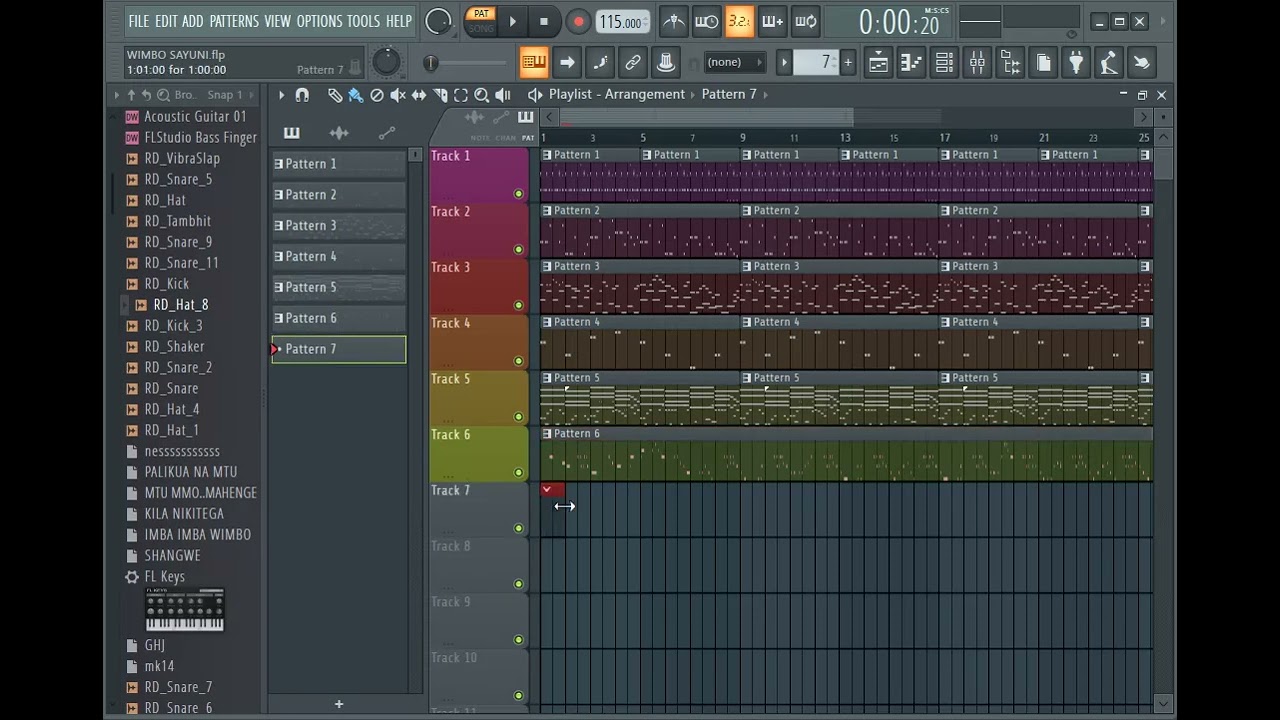Open the Channel rack view button
Image resolution: width=1280 pixels, height=720 pixels.
944,63
